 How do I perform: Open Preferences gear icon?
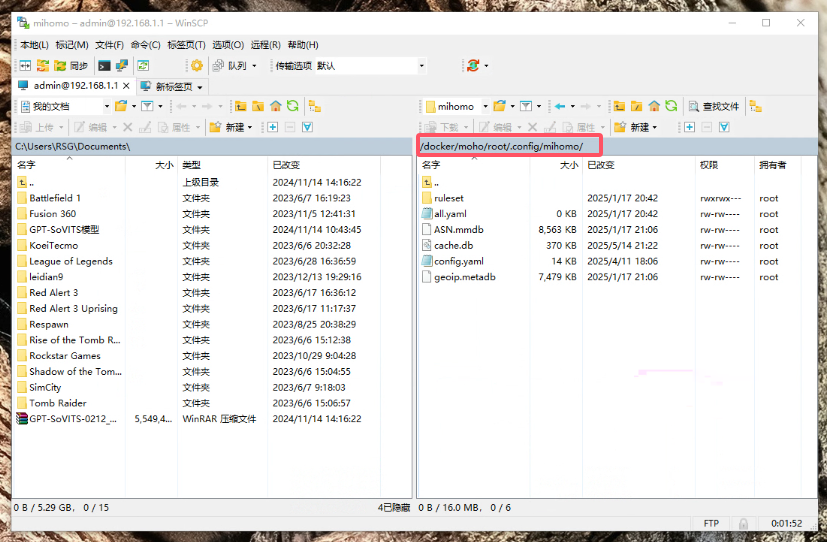coord(197,65)
